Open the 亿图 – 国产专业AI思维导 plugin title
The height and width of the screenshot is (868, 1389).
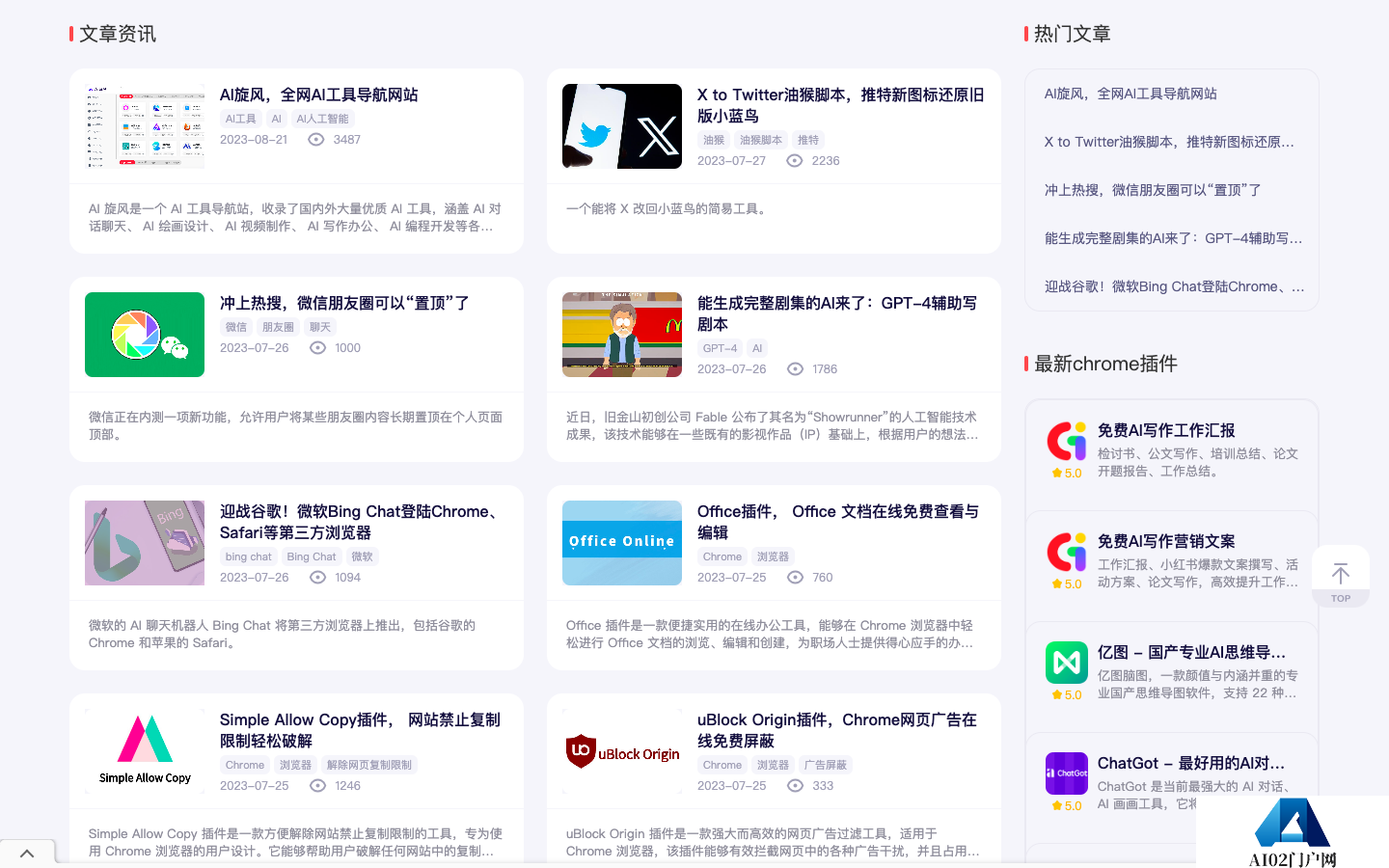point(1191,652)
